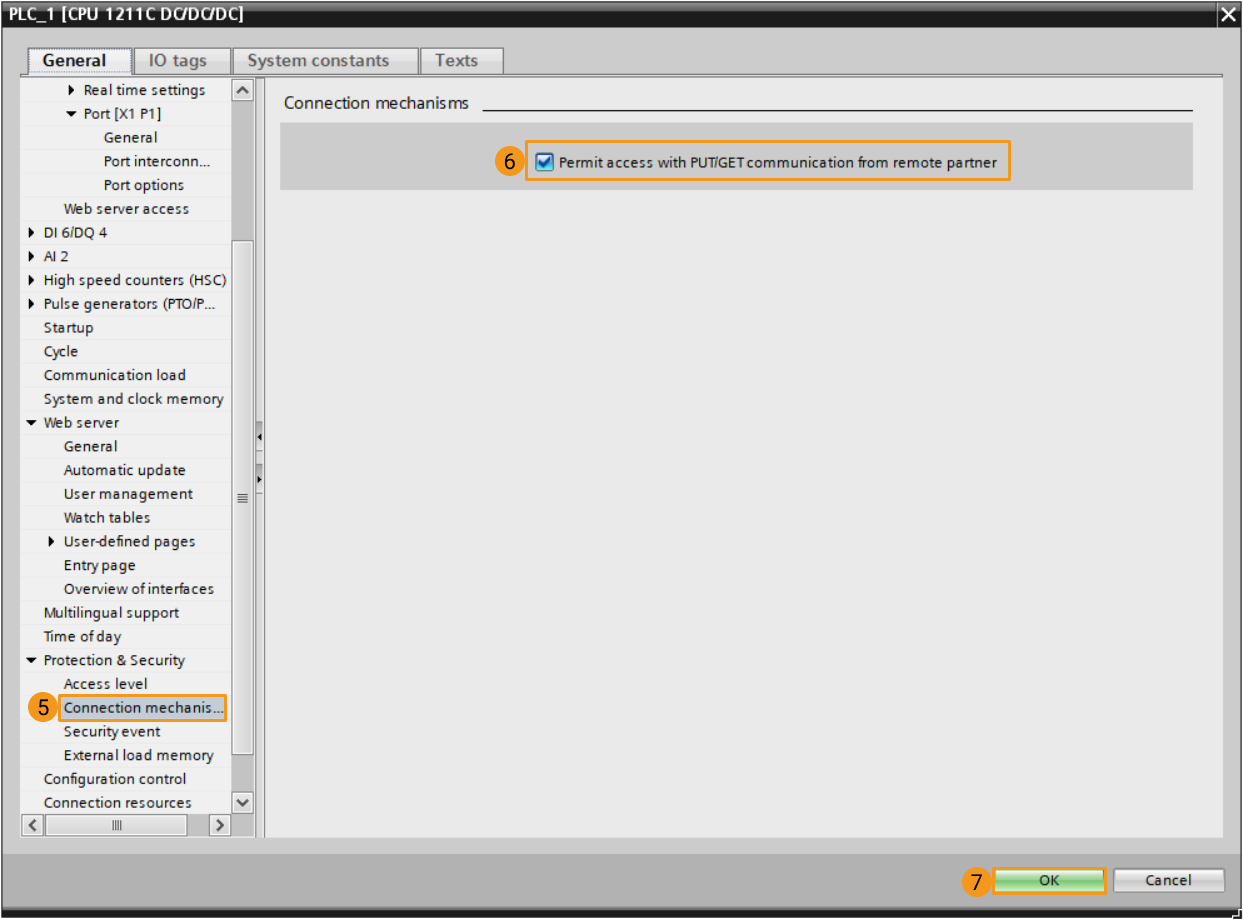Expand High speed counters (HSC)

(31, 280)
